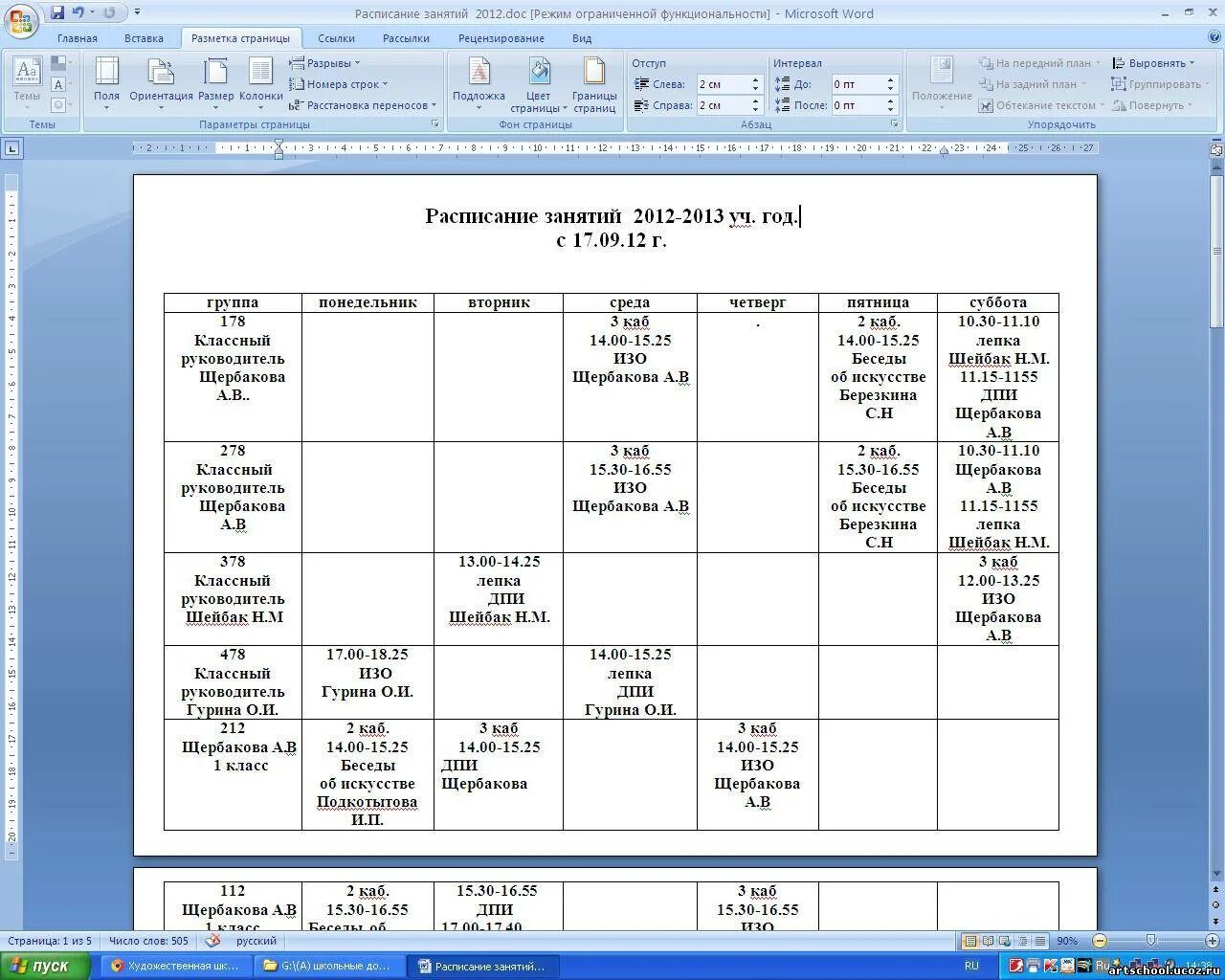
Task: Switch to Draft view
Action: point(1040,941)
